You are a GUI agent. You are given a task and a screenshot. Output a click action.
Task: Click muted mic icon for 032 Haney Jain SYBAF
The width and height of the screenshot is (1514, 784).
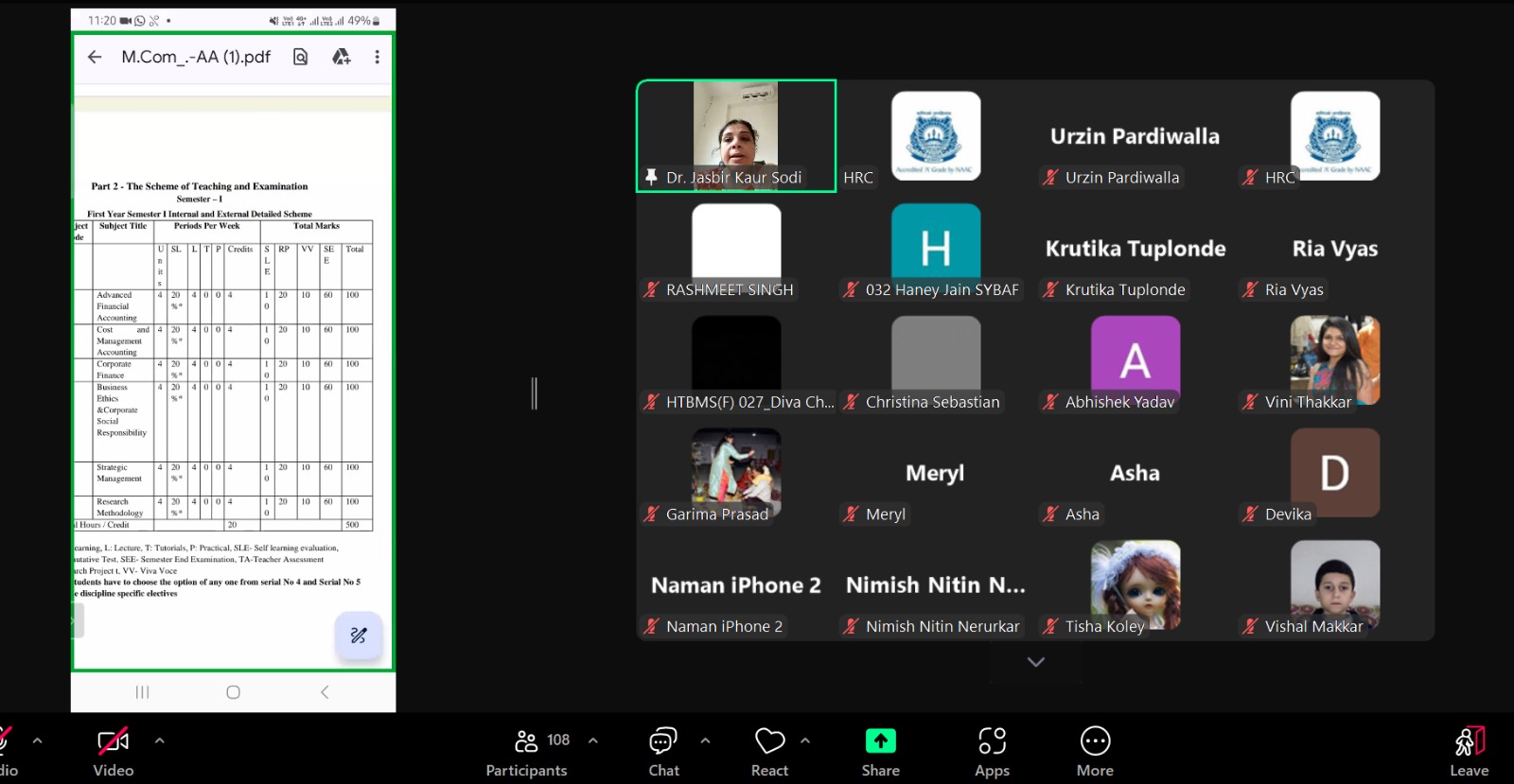851,289
